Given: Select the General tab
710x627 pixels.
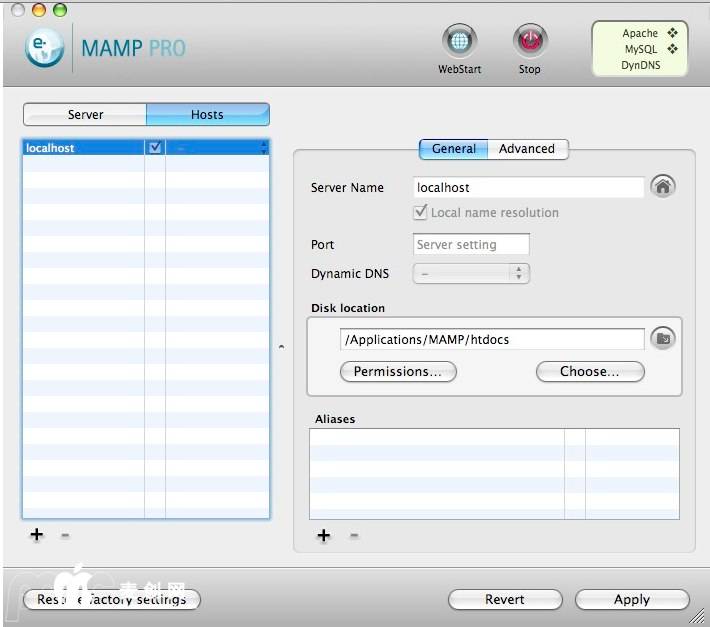Looking at the screenshot, I should pos(454,149).
